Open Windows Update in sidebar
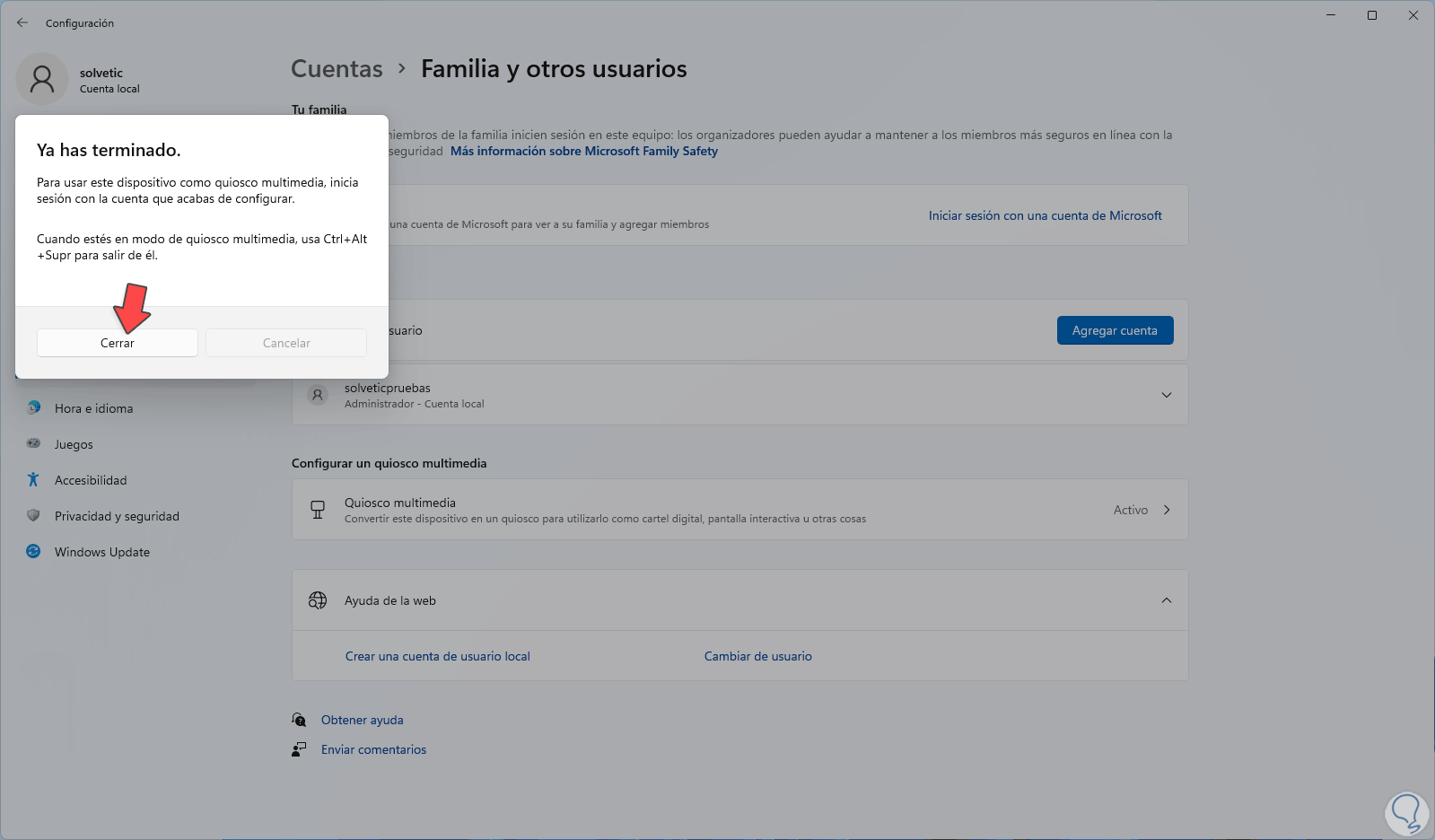1435x840 pixels. [x=102, y=552]
